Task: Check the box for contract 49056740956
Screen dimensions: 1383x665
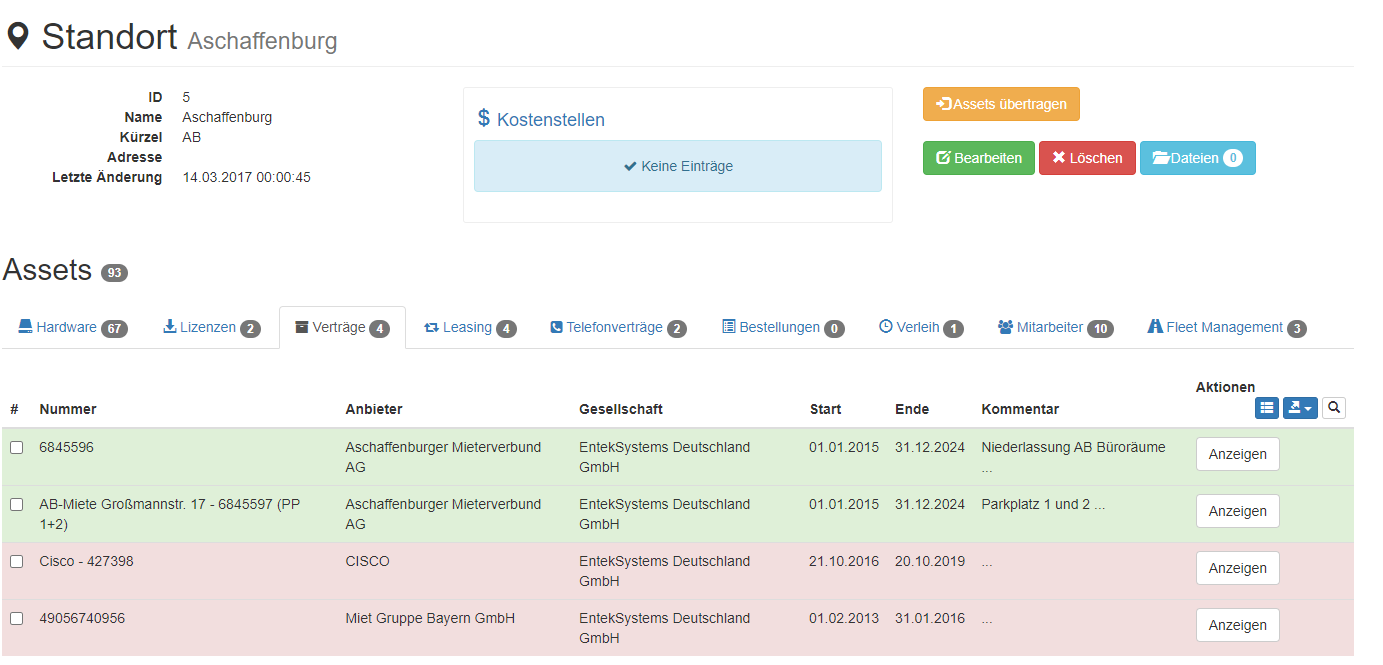Action: click(x=16, y=619)
